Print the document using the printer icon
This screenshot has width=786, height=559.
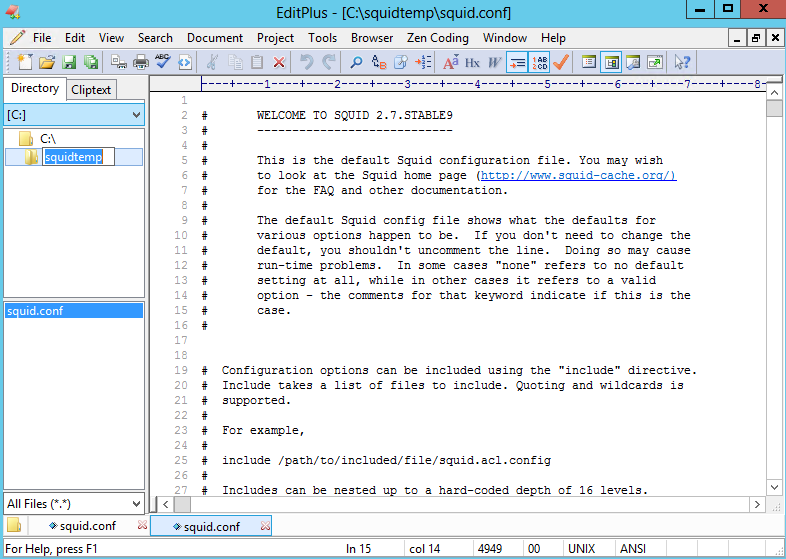[x=141, y=62]
